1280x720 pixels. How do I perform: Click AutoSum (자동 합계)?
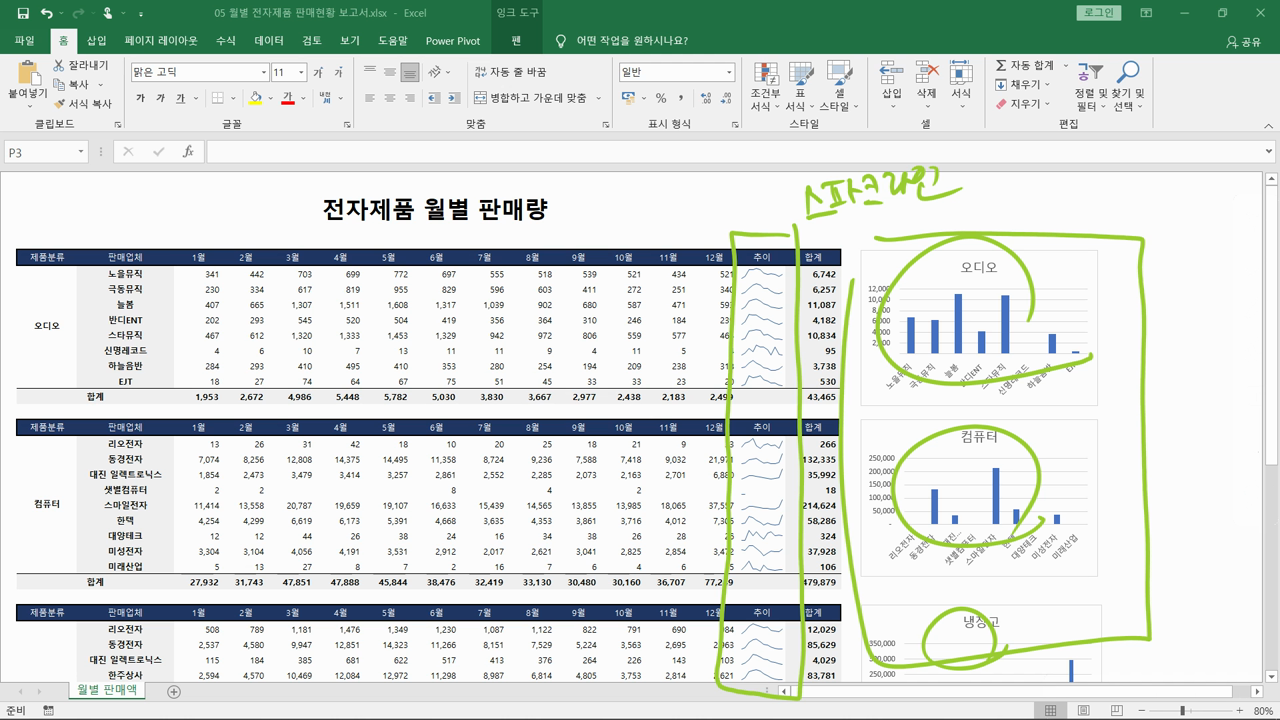tap(1024, 66)
